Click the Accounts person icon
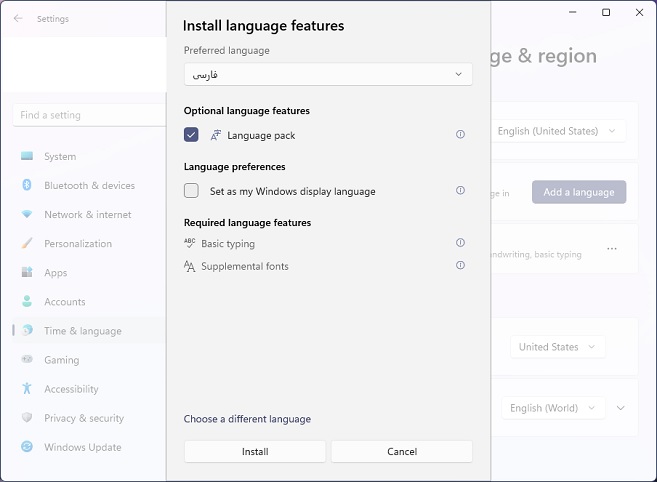The image size is (657, 482). [x=27, y=301]
